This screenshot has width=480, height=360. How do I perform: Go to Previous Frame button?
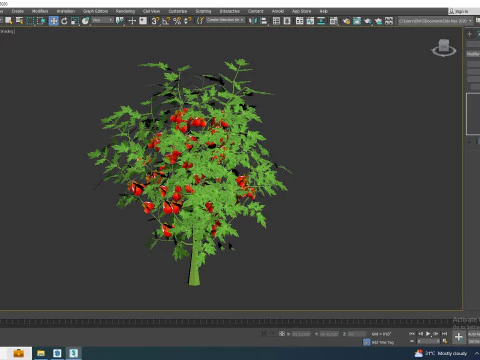(420, 333)
